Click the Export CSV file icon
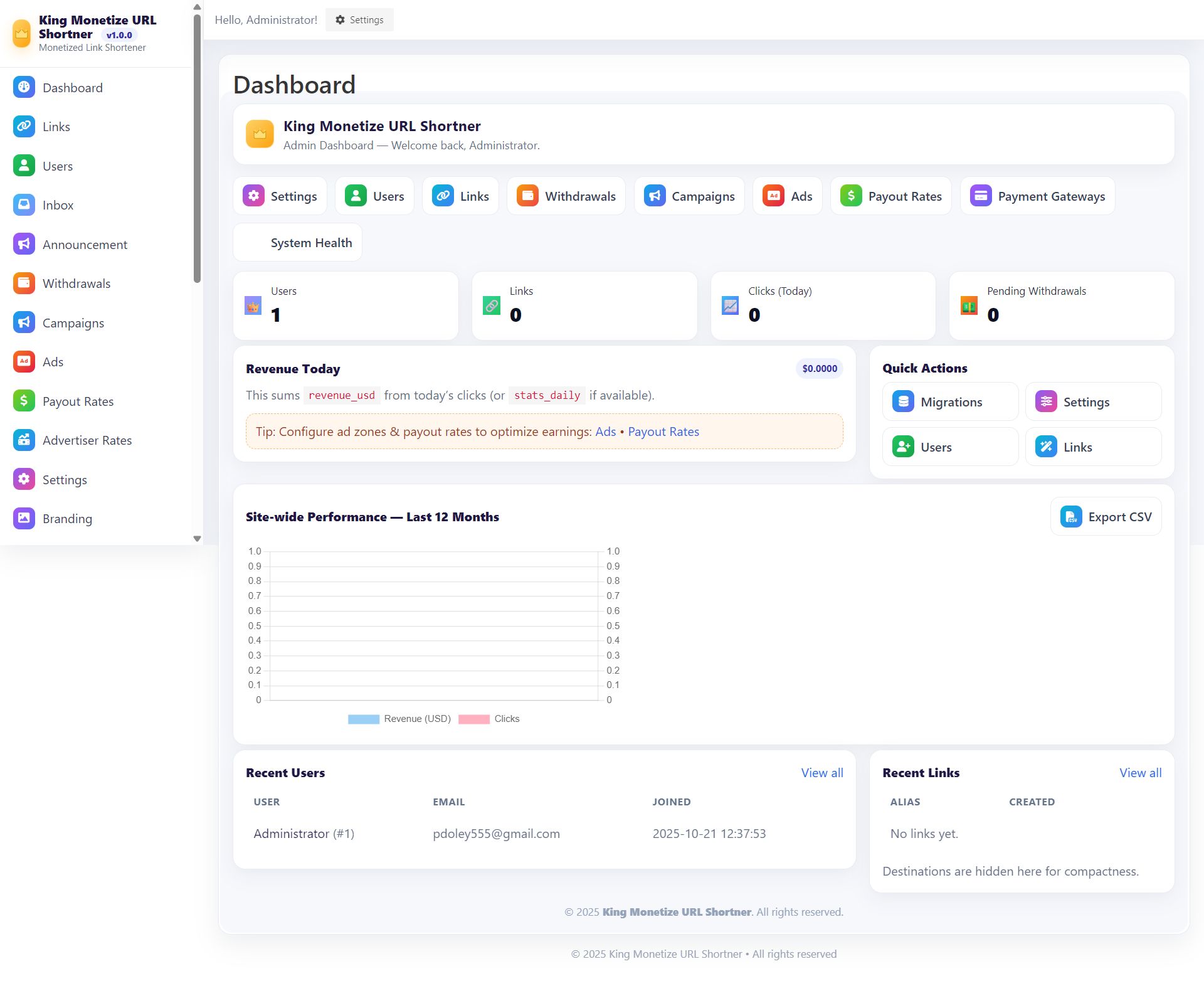 coord(1070,517)
